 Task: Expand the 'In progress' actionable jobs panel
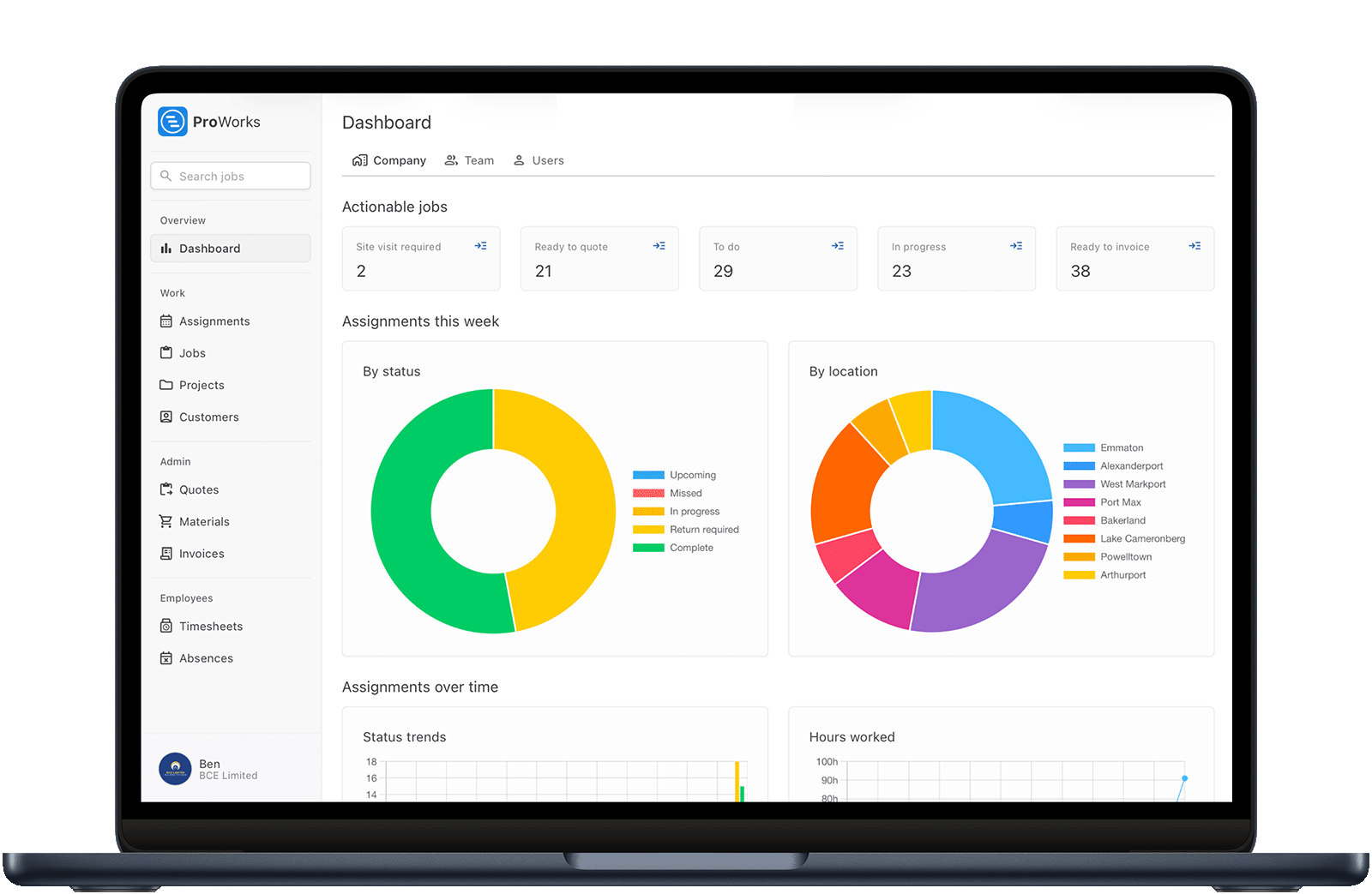[1016, 245]
